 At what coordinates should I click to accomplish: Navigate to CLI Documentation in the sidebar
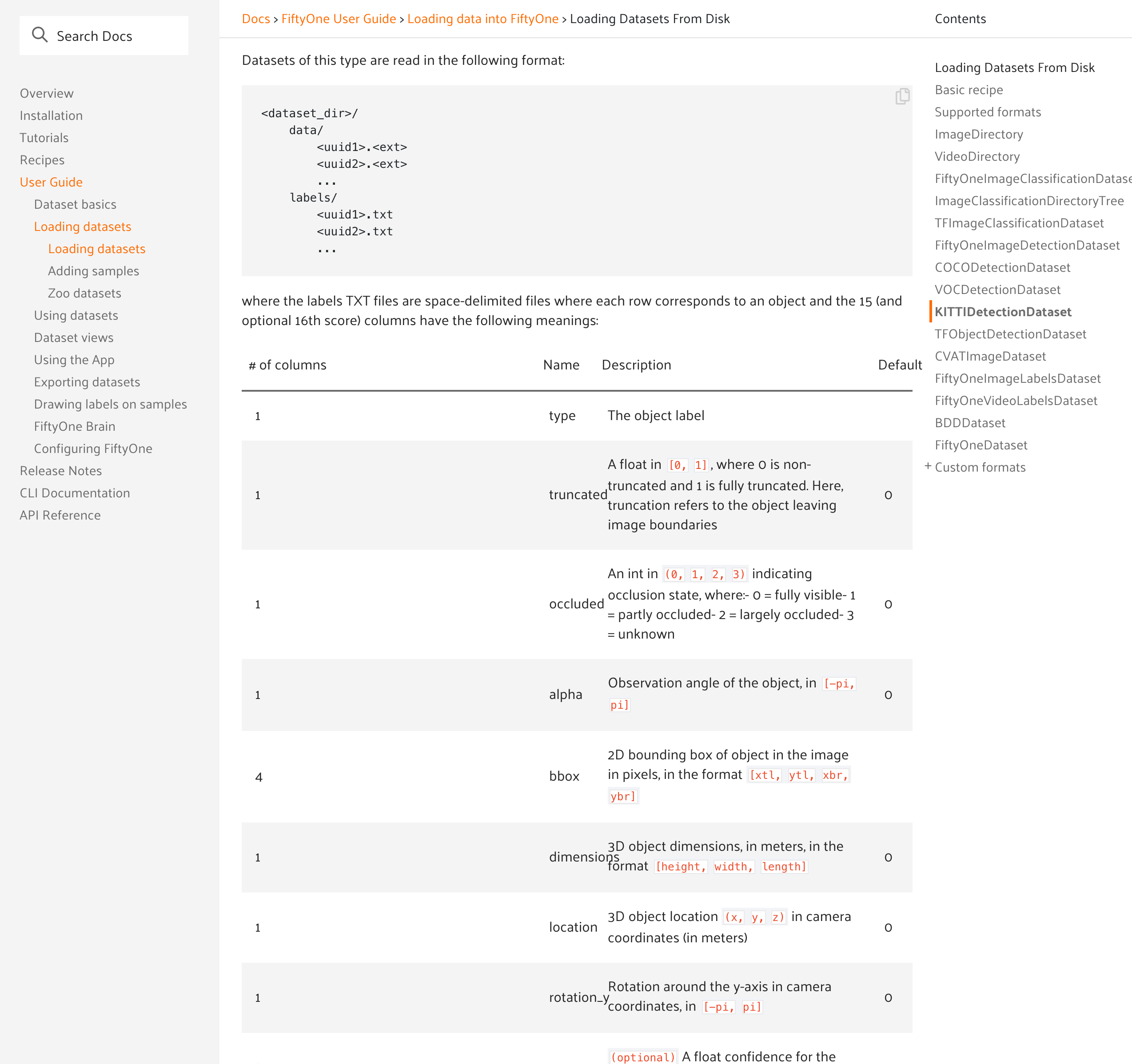pos(75,492)
